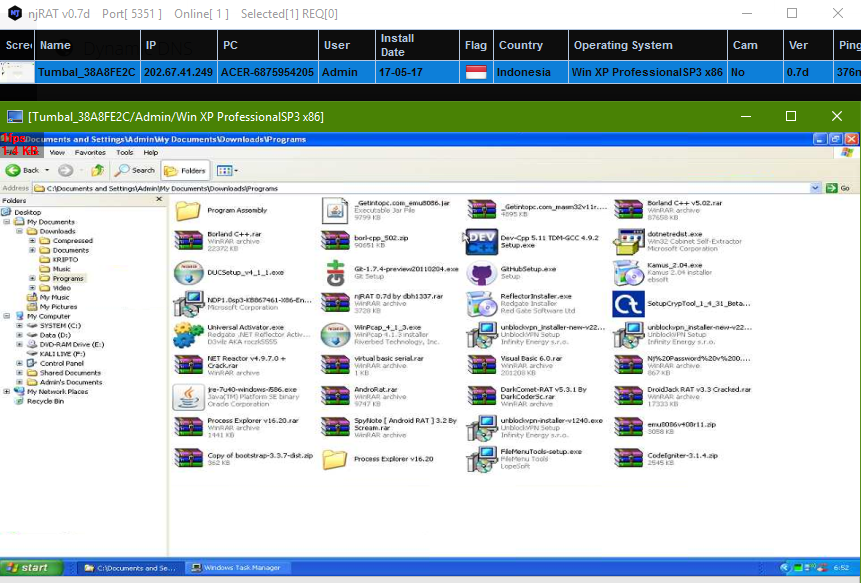This screenshot has width=861, height=583.
Task: Click the Go button beside address bar
Action: tap(838, 188)
